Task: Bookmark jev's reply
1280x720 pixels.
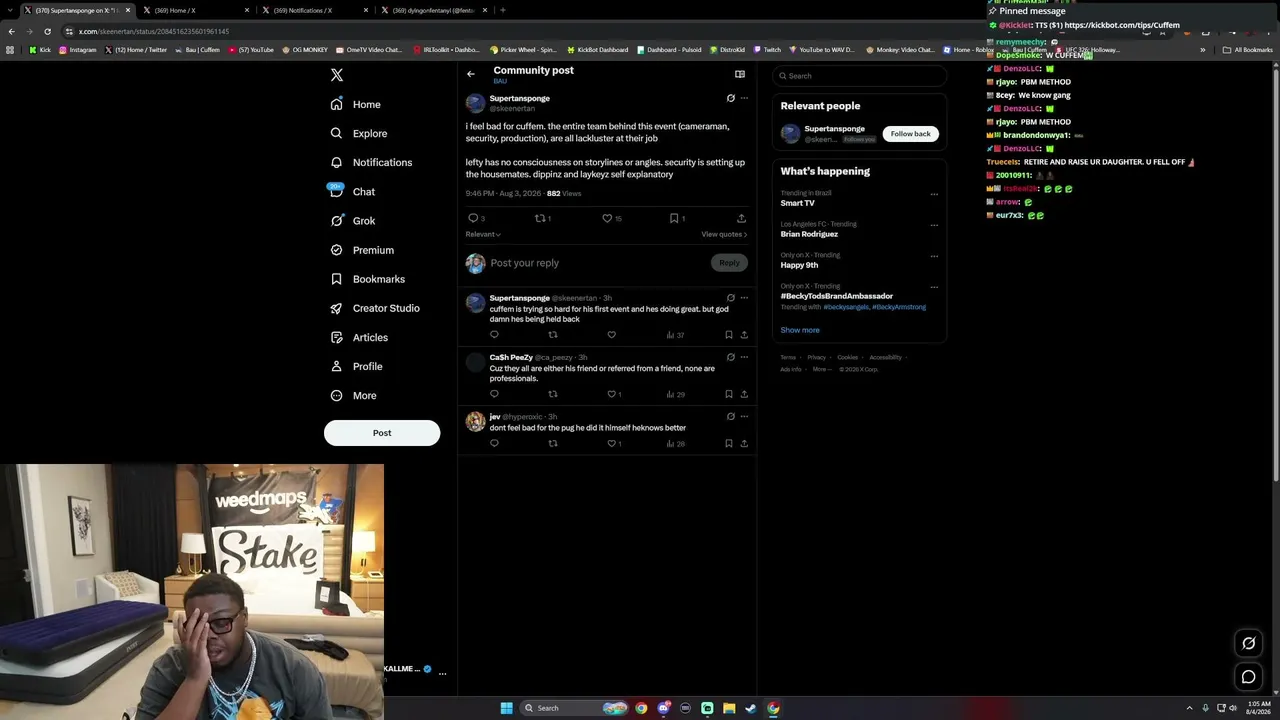Action: click(728, 443)
